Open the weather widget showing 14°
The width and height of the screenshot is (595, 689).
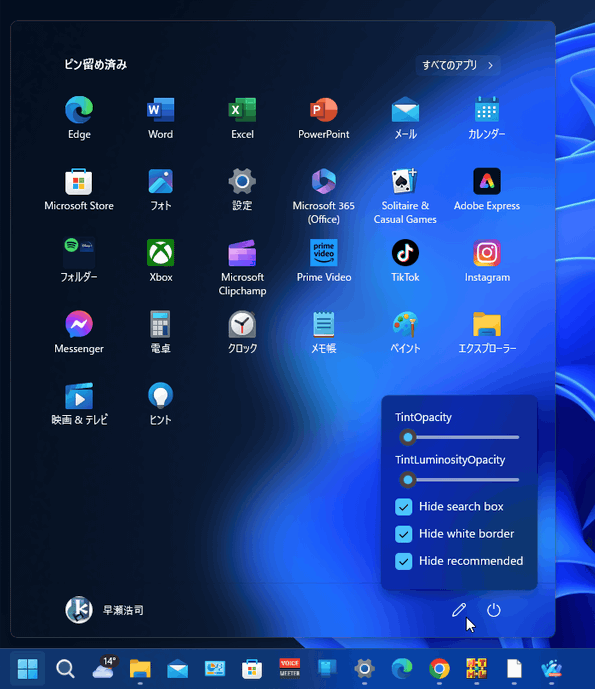pyautogui.click(x=104, y=668)
